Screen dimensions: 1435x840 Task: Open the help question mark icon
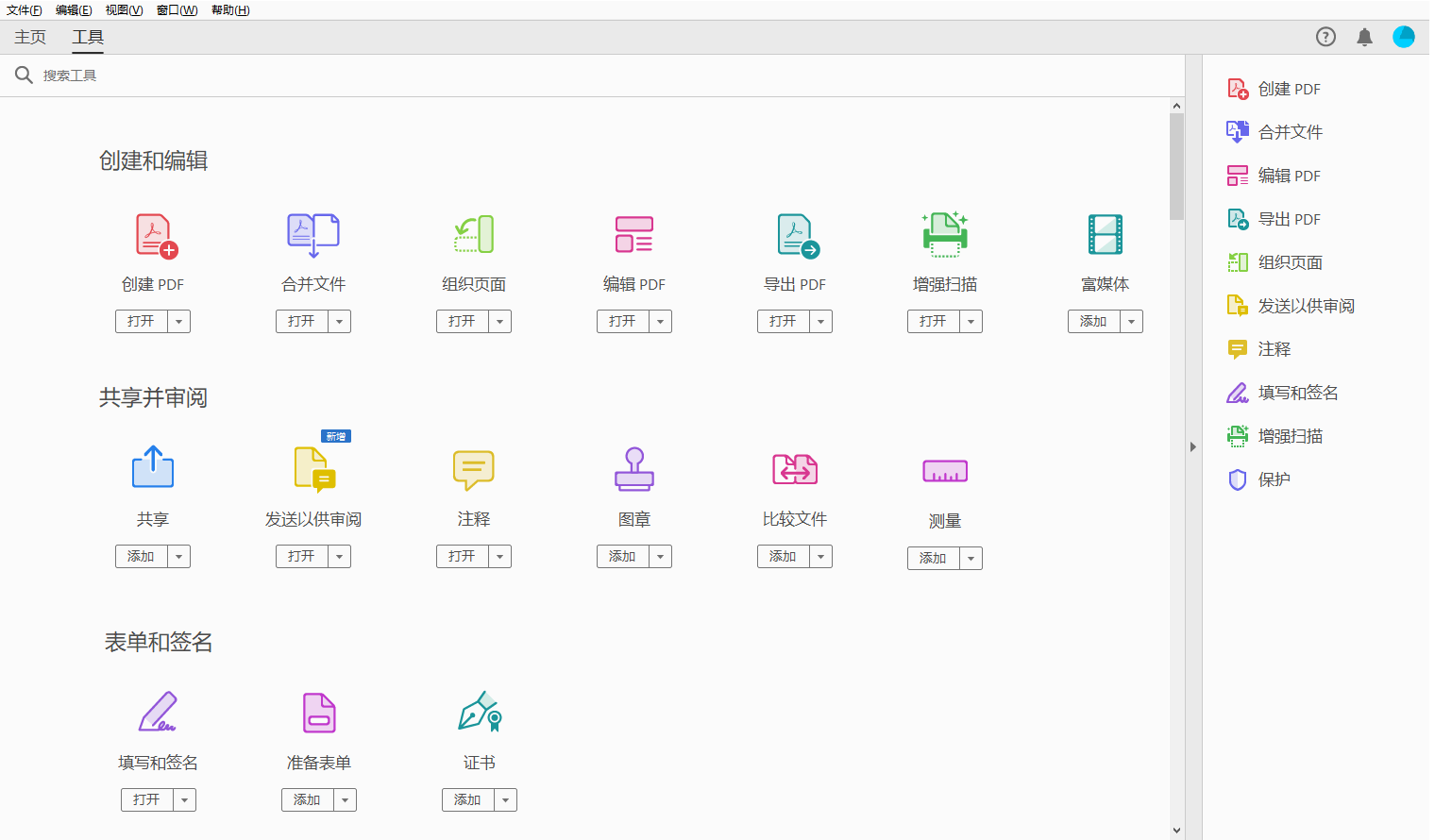[1326, 37]
